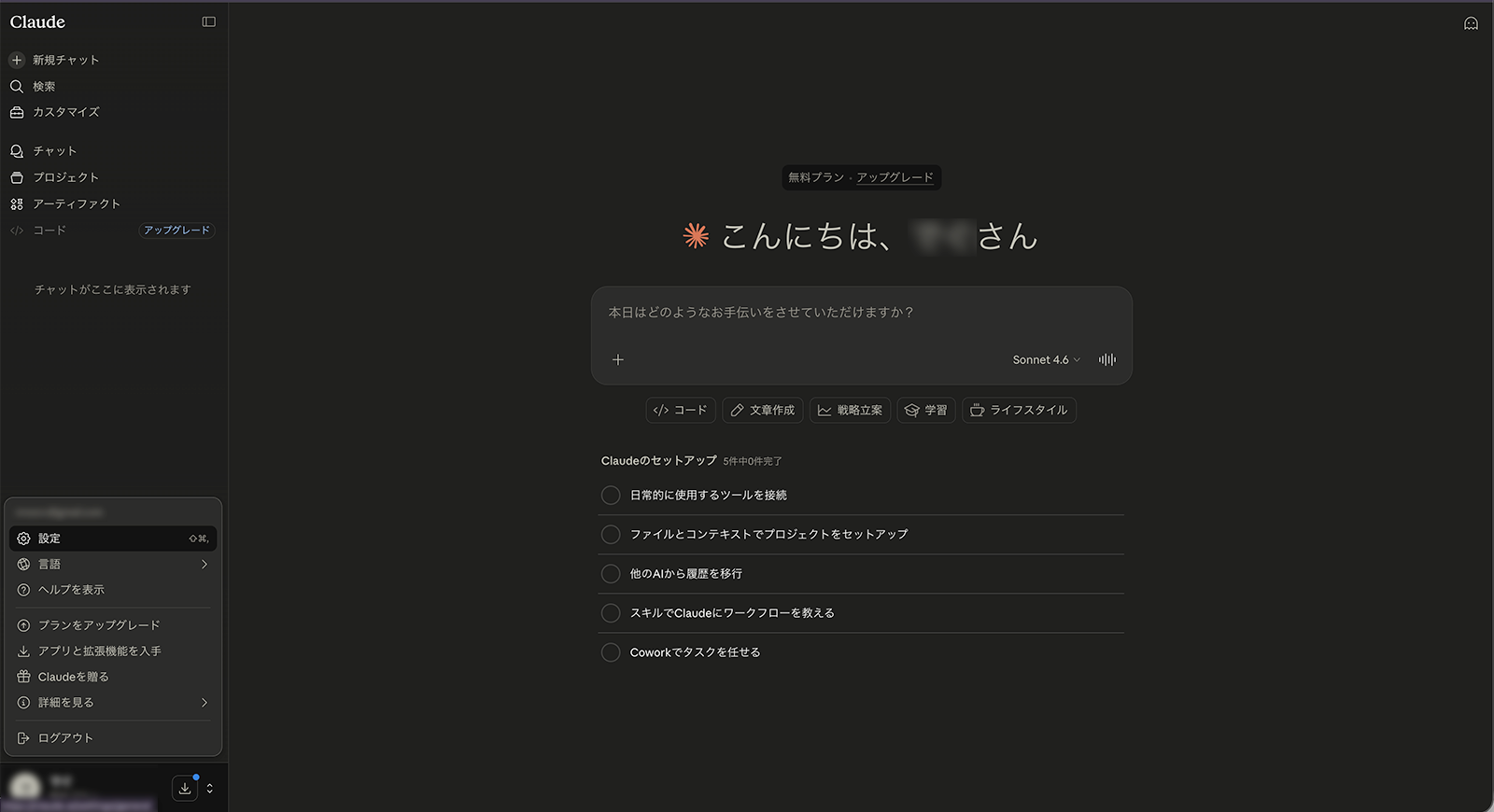Click the チャット label in the sidebar
1494x812 pixels.
(55, 151)
